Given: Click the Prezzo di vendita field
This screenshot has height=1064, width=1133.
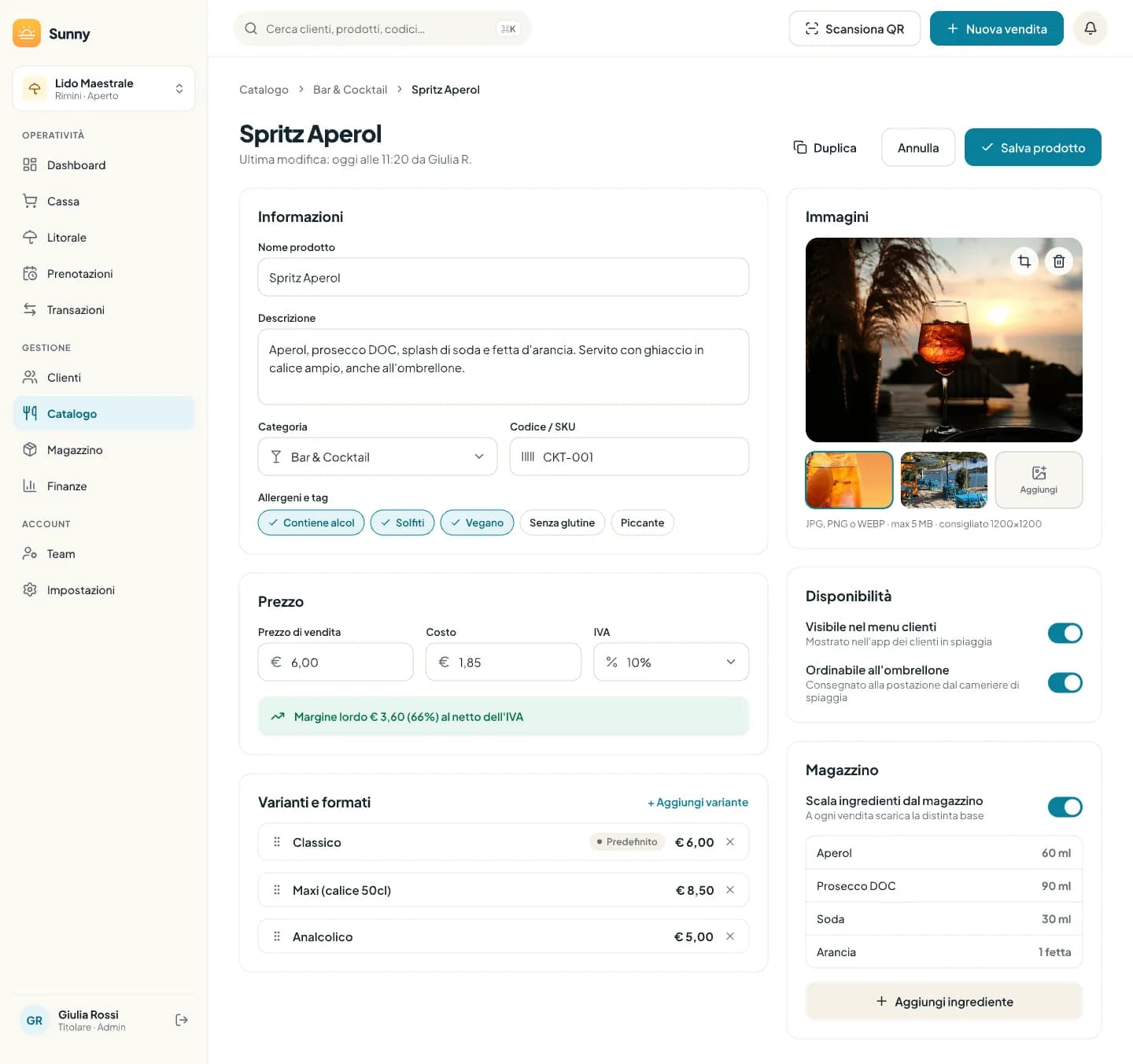Looking at the screenshot, I should (335, 662).
